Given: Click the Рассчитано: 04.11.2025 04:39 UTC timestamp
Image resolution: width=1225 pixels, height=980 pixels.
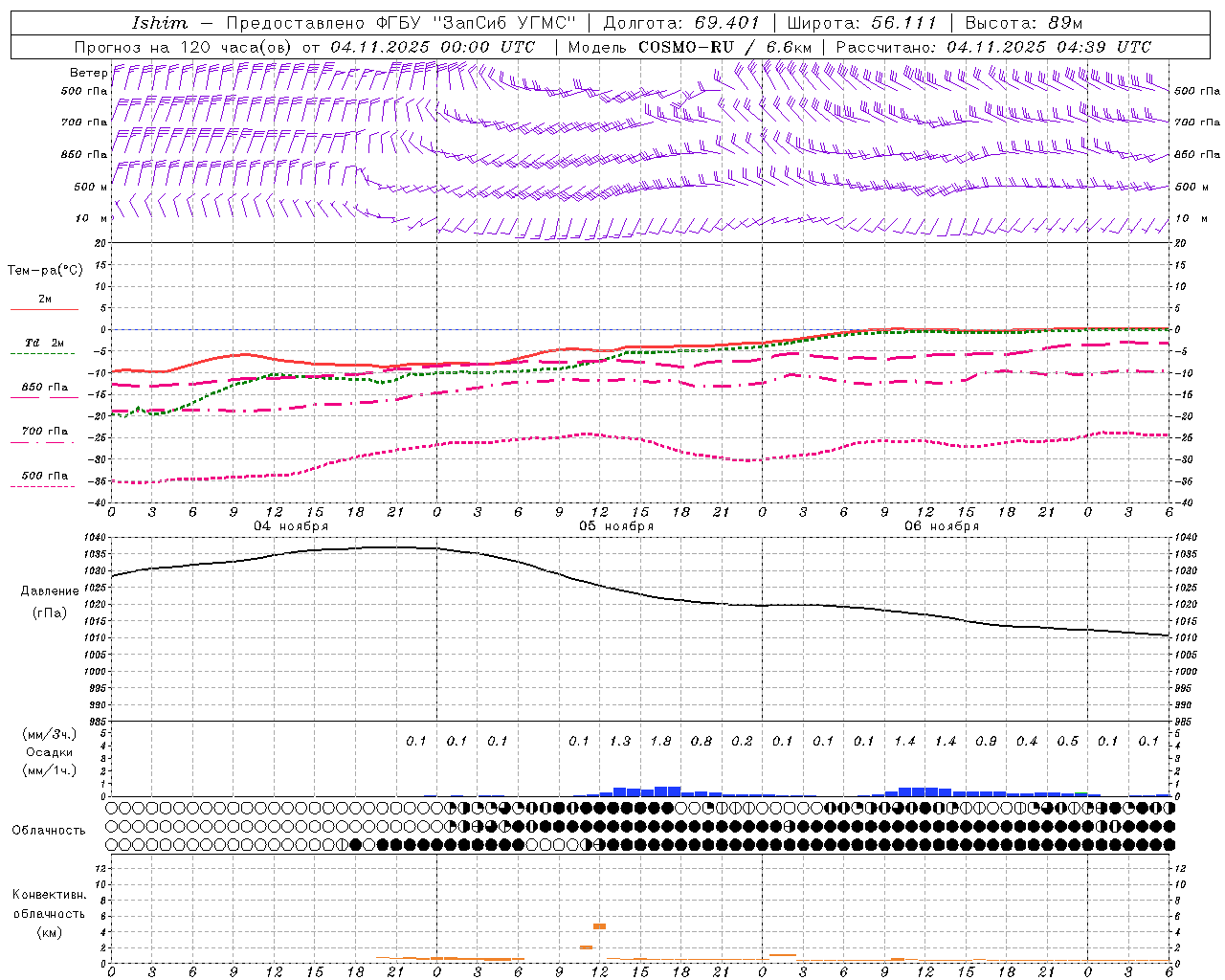Looking at the screenshot, I should pos(993,47).
